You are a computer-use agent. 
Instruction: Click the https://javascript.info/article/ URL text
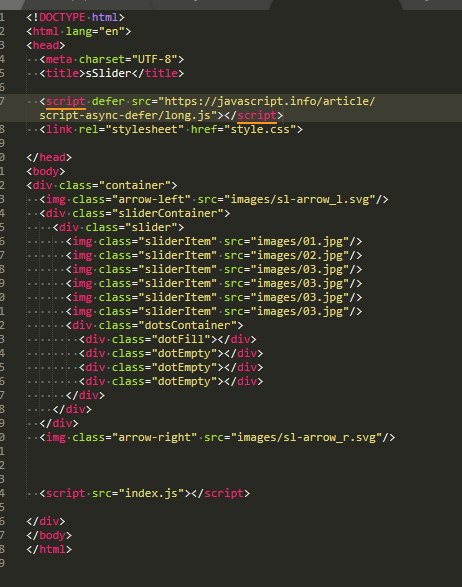click(x=270, y=101)
